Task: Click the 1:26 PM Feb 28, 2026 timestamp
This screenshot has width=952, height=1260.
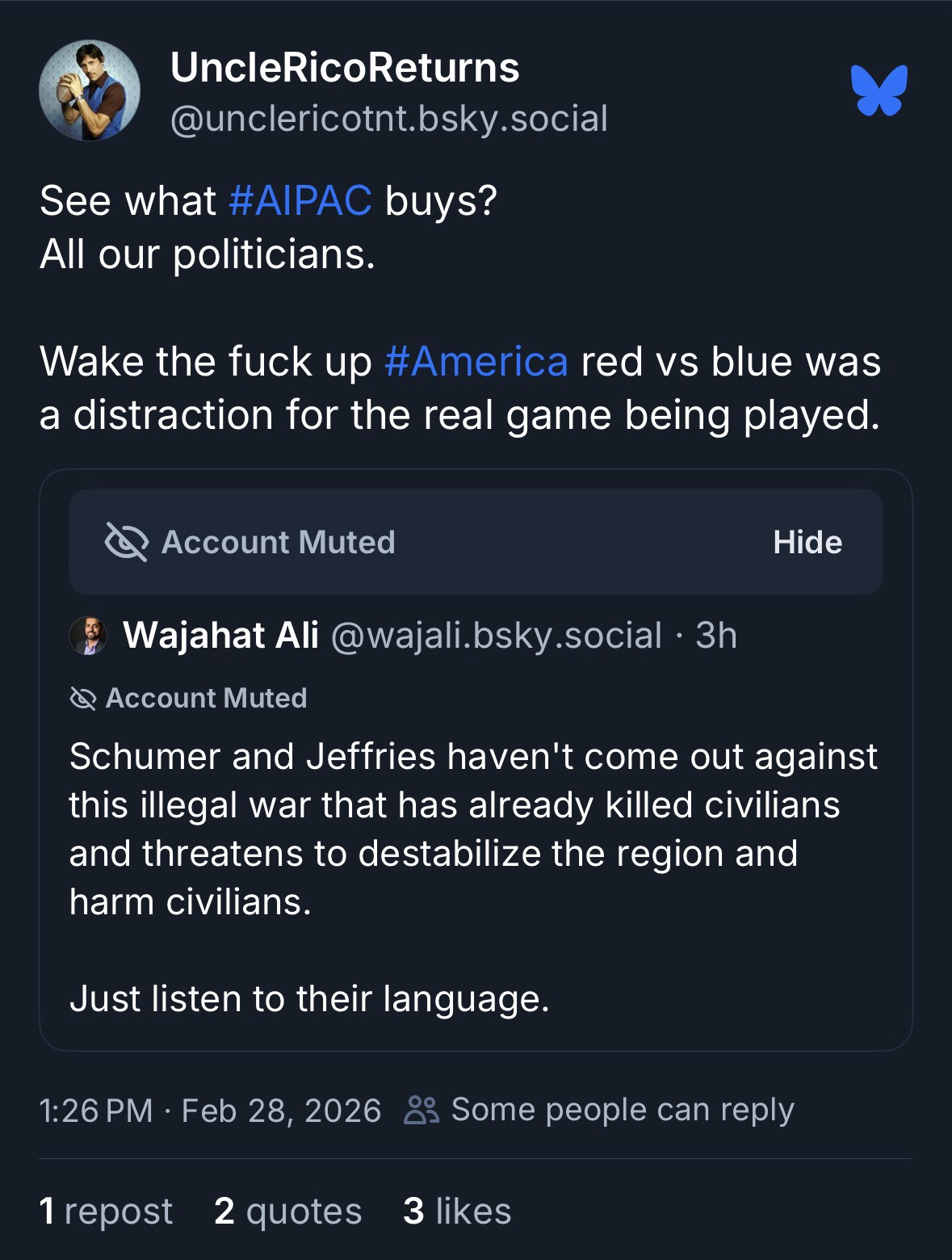Action: click(210, 1110)
